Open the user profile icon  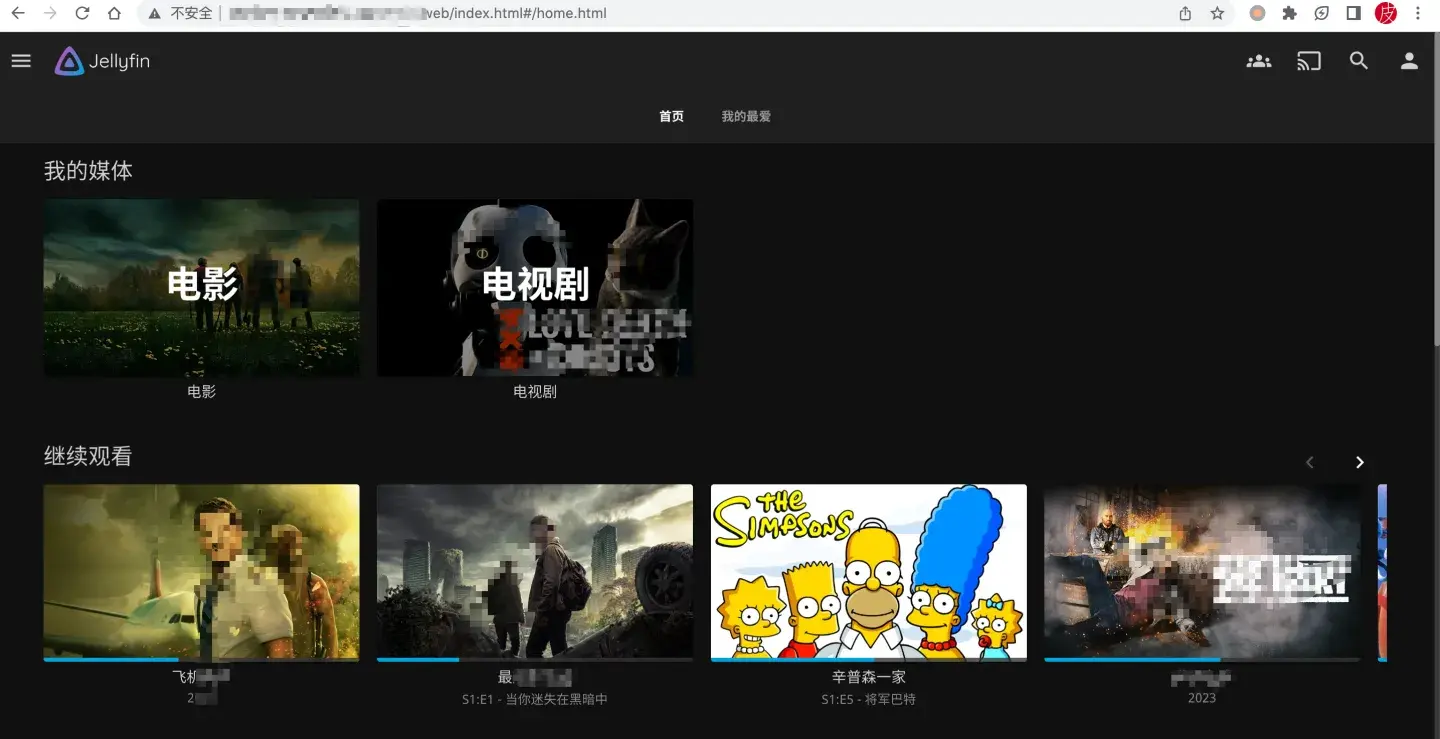(x=1409, y=61)
